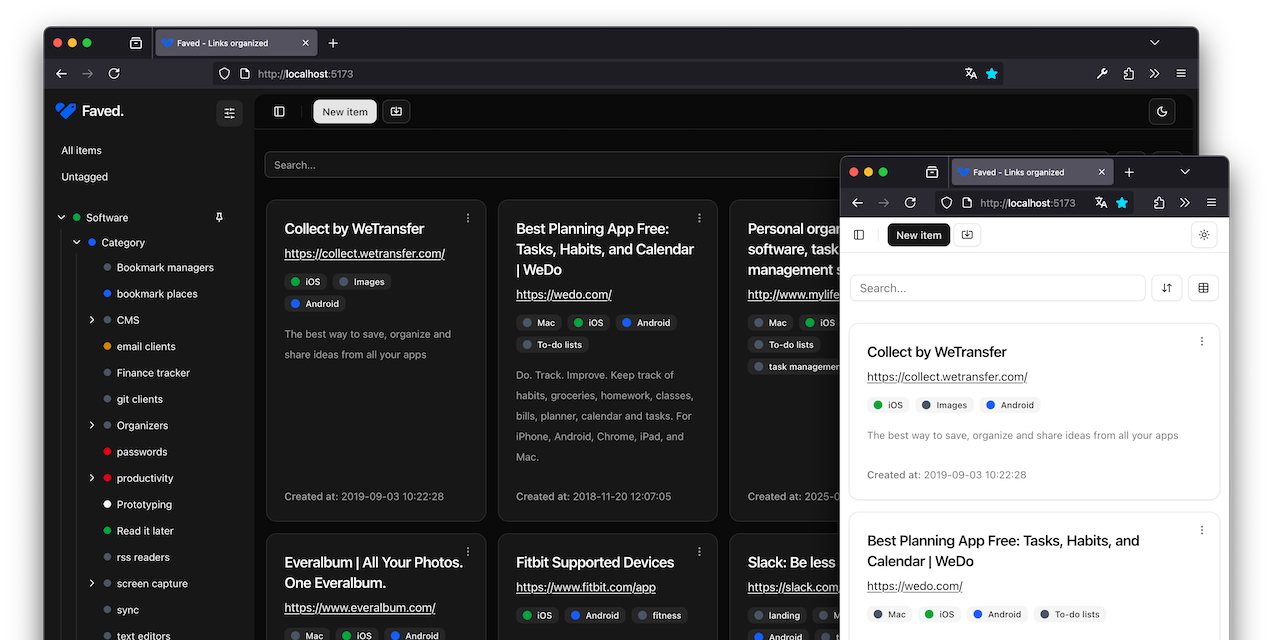
Task: Open www.everalbum.com link
Action: click(360, 608)
